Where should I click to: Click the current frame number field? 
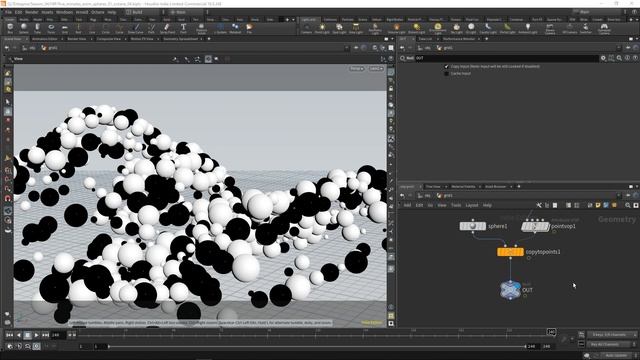[58, 335]
